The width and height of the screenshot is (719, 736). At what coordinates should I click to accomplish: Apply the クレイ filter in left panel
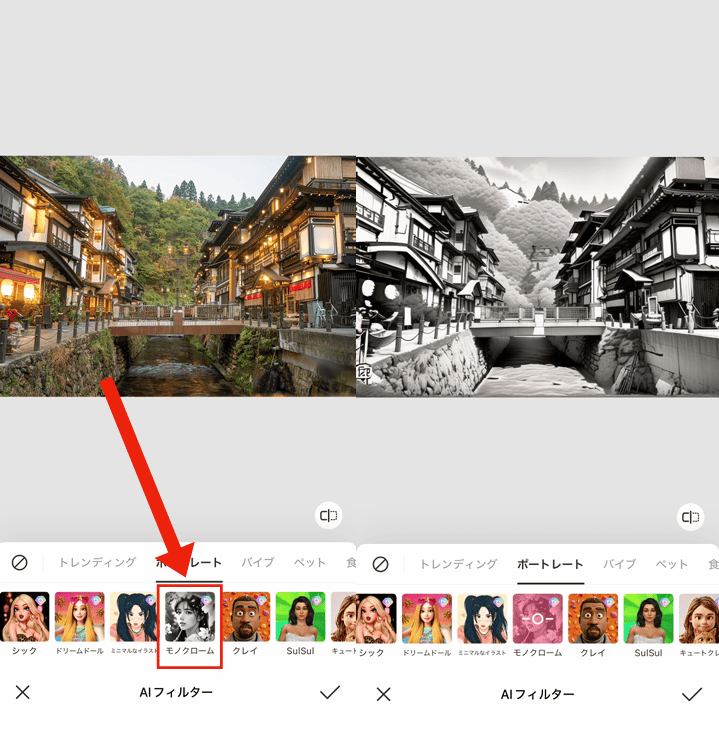pyautogui.click(x=245, y=616)
